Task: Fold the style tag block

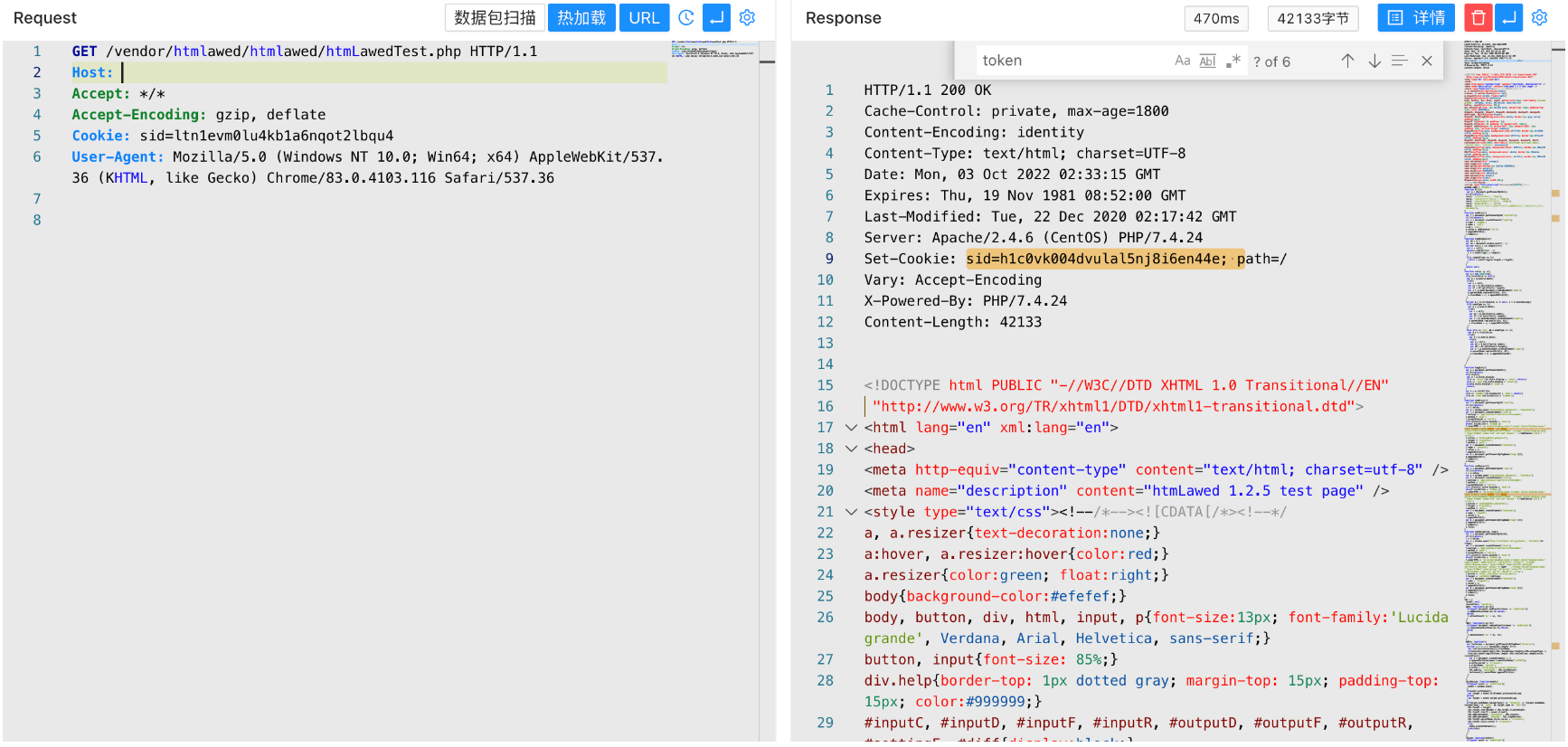Action: coord(851,512)
